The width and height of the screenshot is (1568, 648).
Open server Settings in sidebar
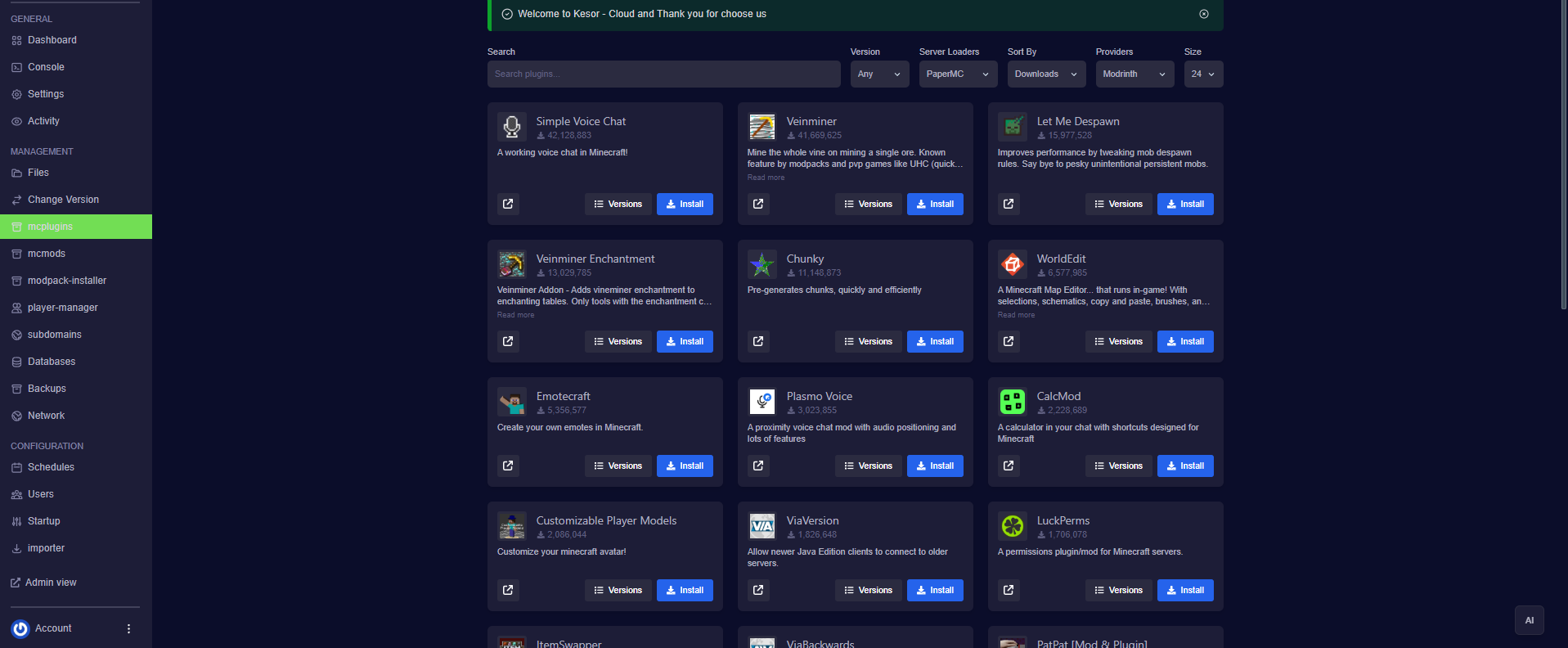point(76,94)
